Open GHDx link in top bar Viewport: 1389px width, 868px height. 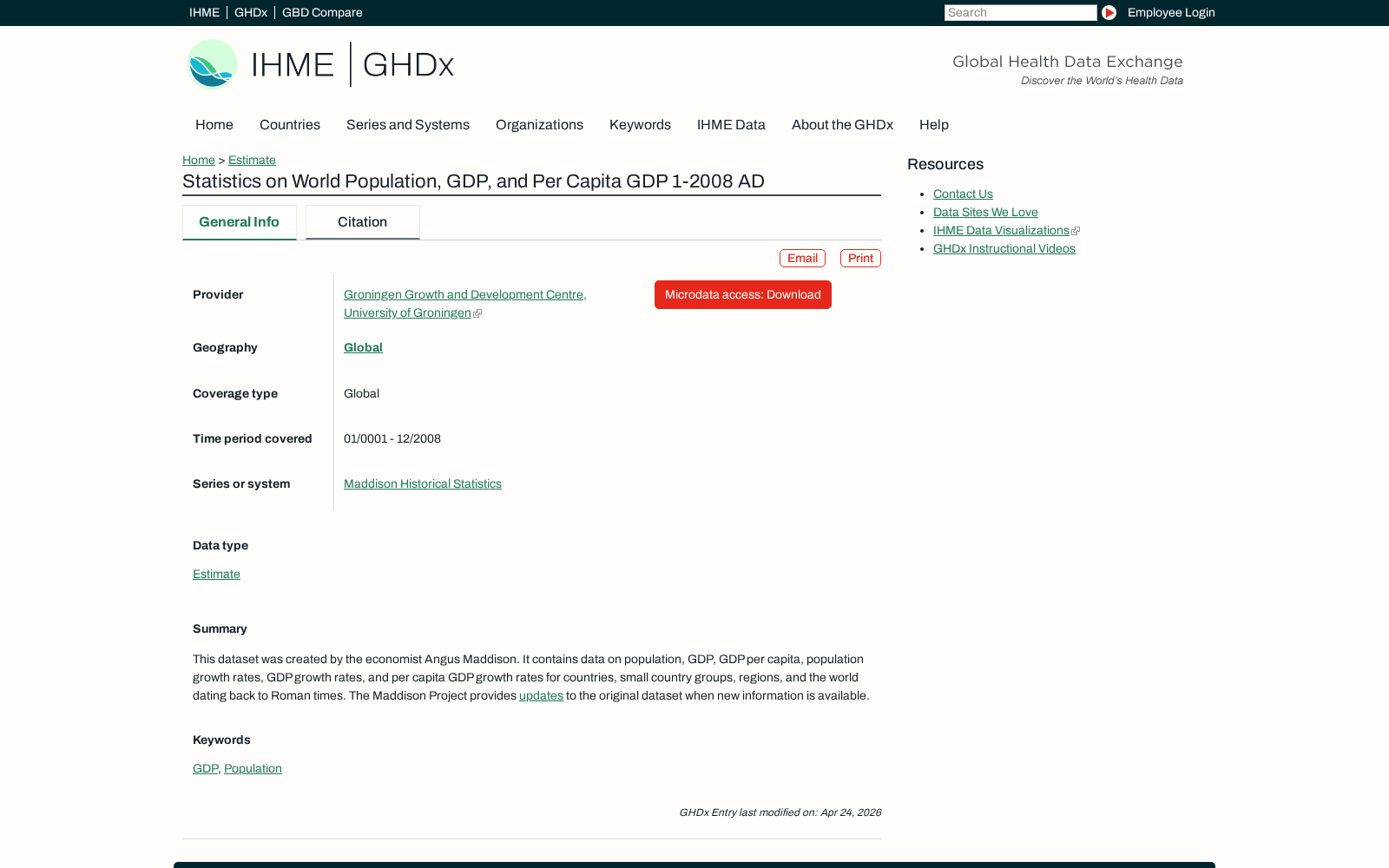[x=251, y=12]
